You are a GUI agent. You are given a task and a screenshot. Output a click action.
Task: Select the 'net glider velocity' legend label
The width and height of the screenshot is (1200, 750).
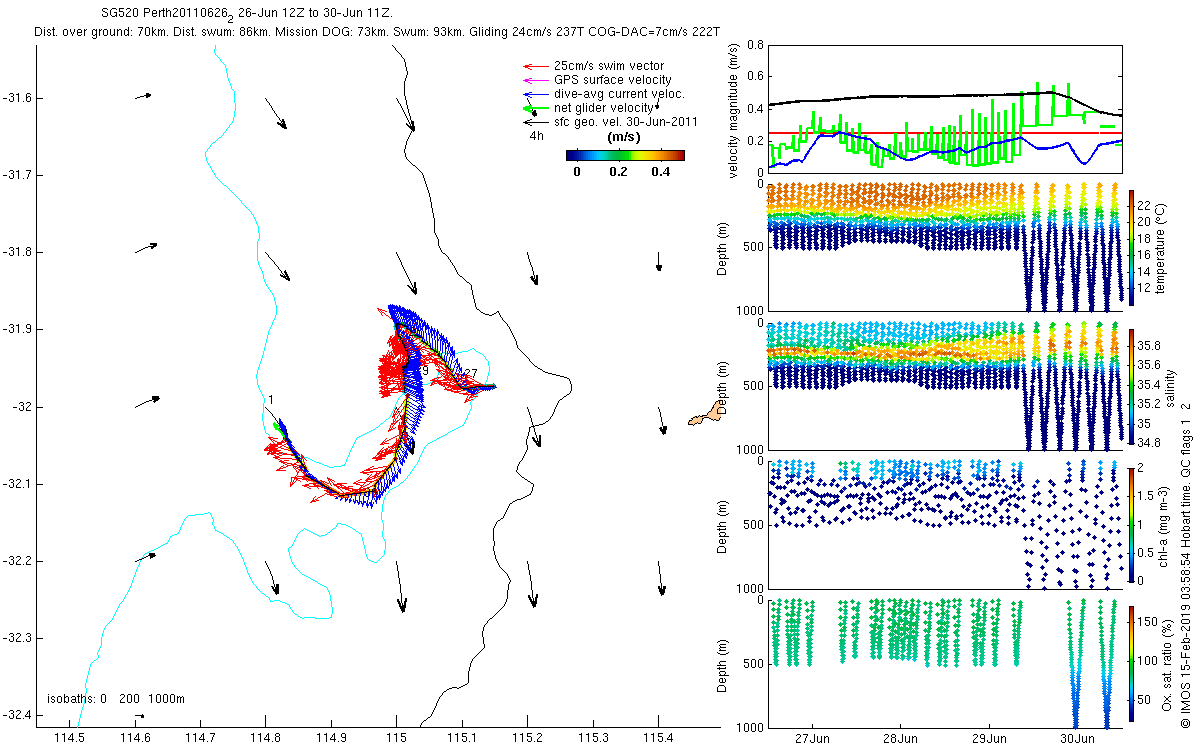[603, 108]
